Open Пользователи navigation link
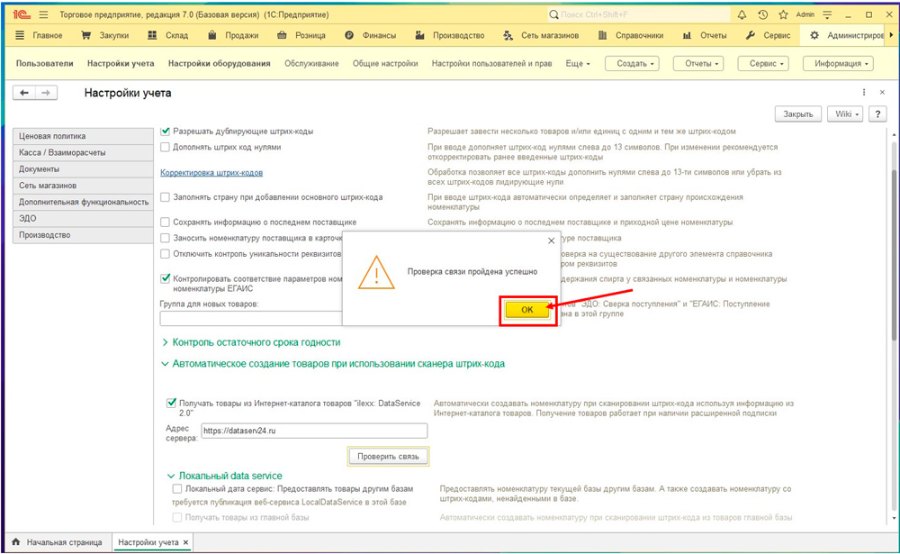Viewport: 900px width, 554px height. [x=45, y=64]
